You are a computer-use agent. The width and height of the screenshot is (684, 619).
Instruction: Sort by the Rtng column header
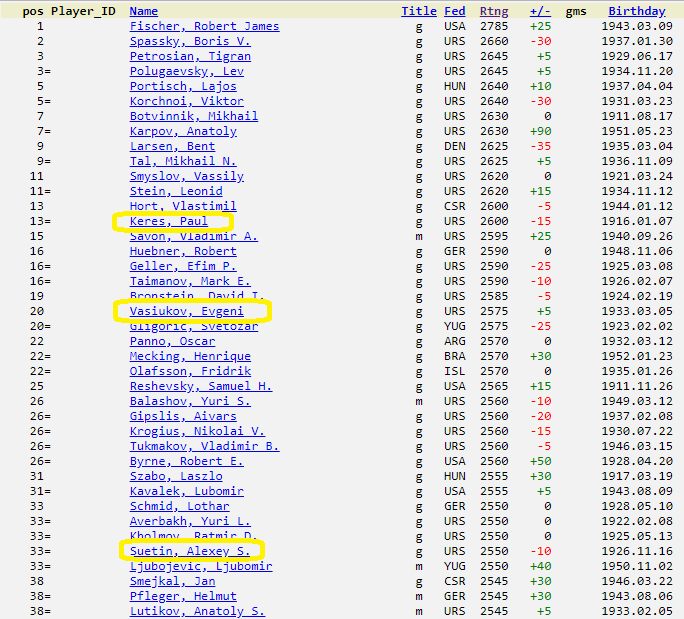pyautogui.click(x=494, y=11)
